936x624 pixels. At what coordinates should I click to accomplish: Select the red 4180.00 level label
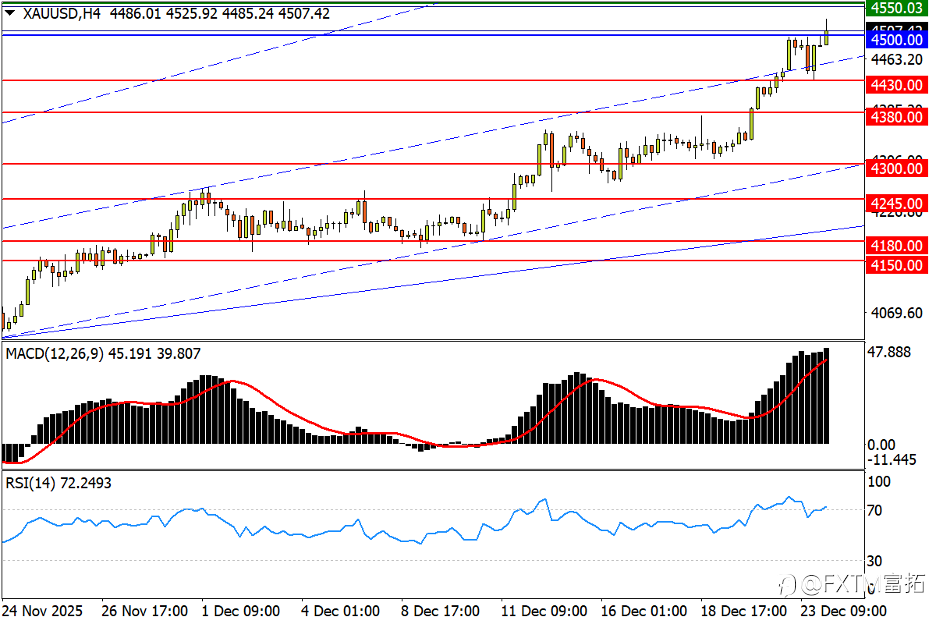pos(896,245)
